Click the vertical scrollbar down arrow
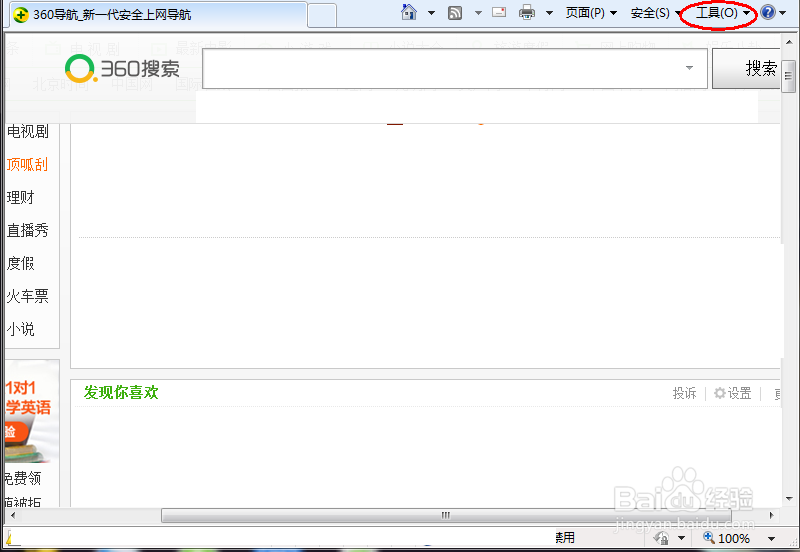Image resolution: width=800 pixels, height=552 pixels. coord(789,499)
